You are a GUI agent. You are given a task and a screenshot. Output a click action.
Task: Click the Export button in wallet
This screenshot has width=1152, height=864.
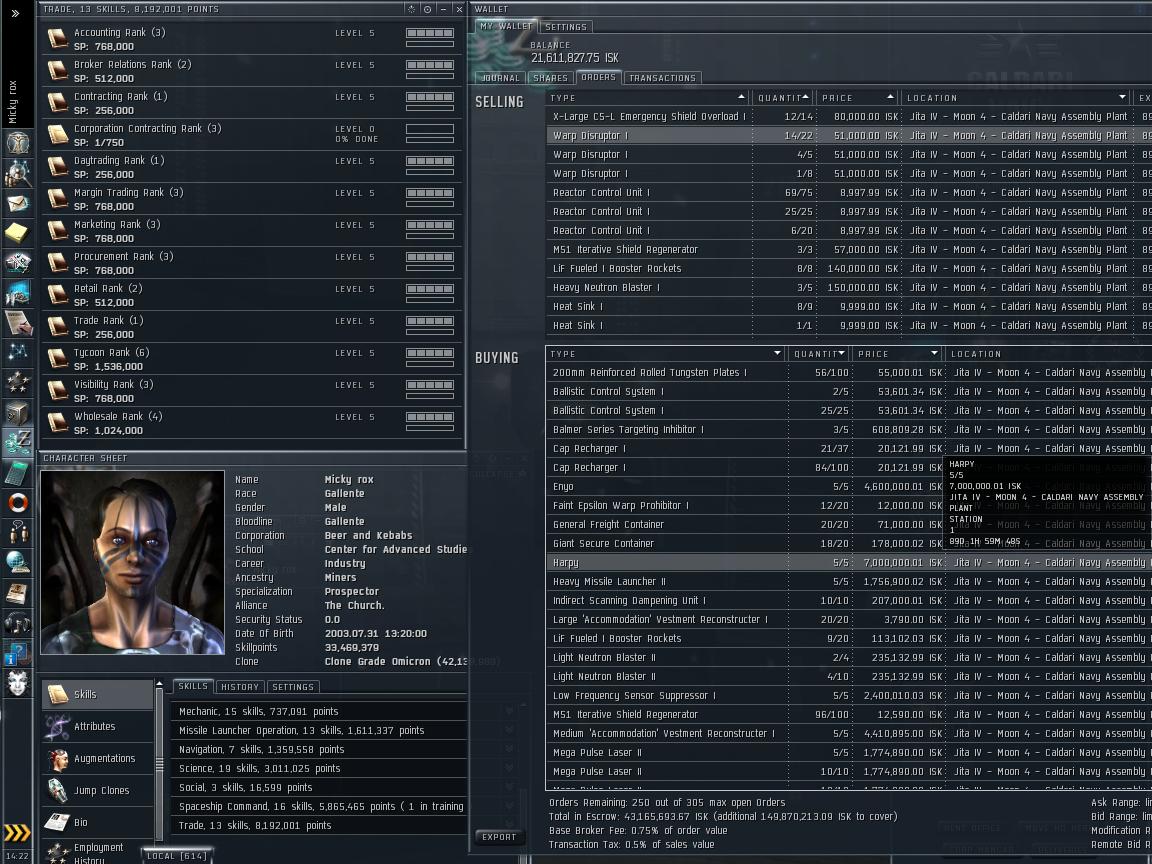499,837
